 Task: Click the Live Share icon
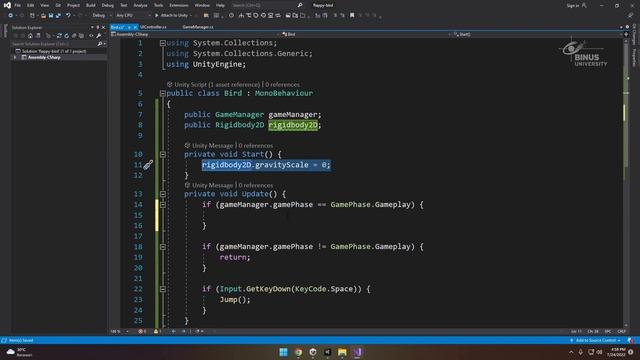pyautogui.click(x=631, y=16)
